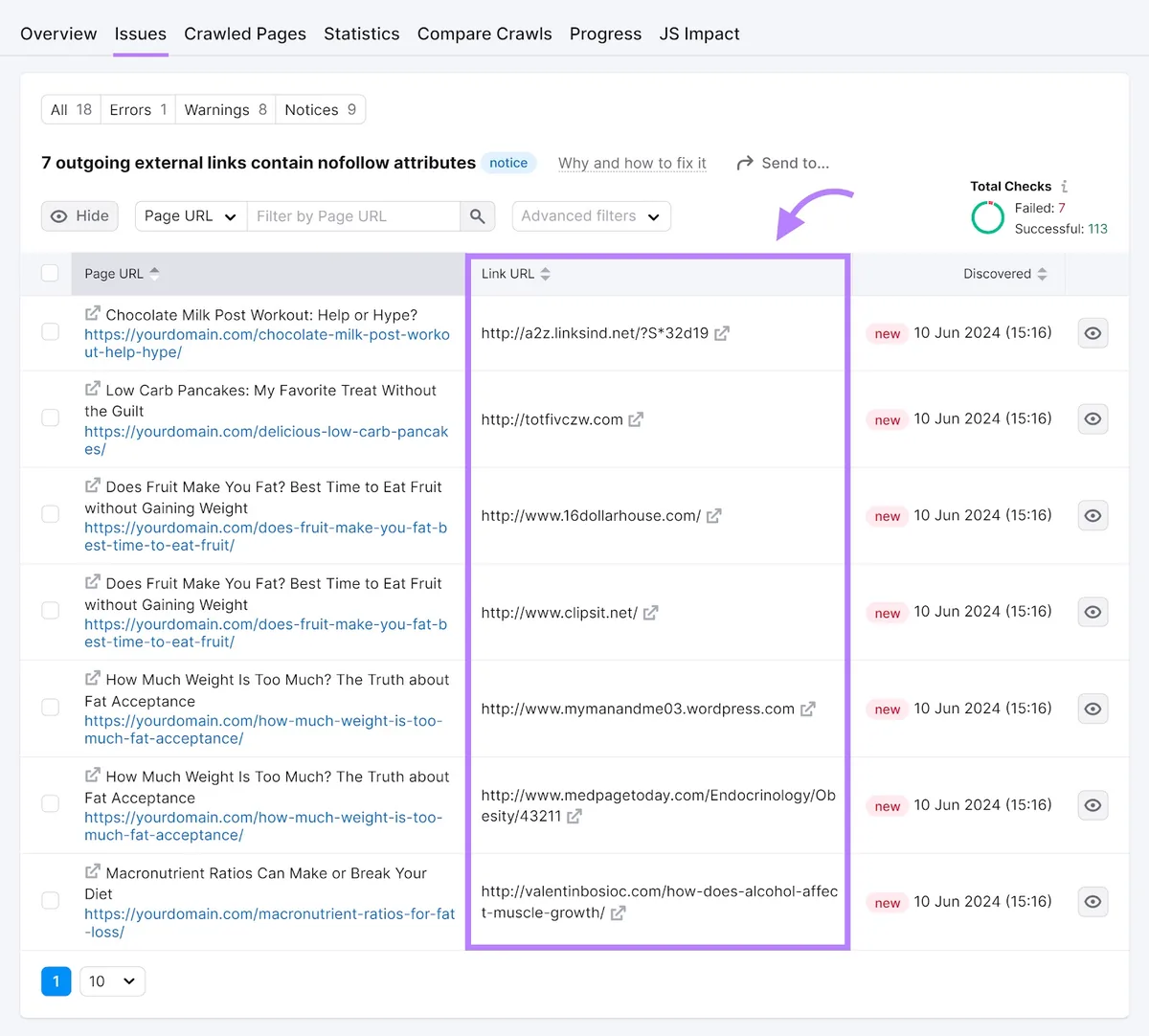Check the Chocolate Milk Post Workout row checkbox
The width and height of the screenshot is (1149, 1036).
click(x=50, y=332)
